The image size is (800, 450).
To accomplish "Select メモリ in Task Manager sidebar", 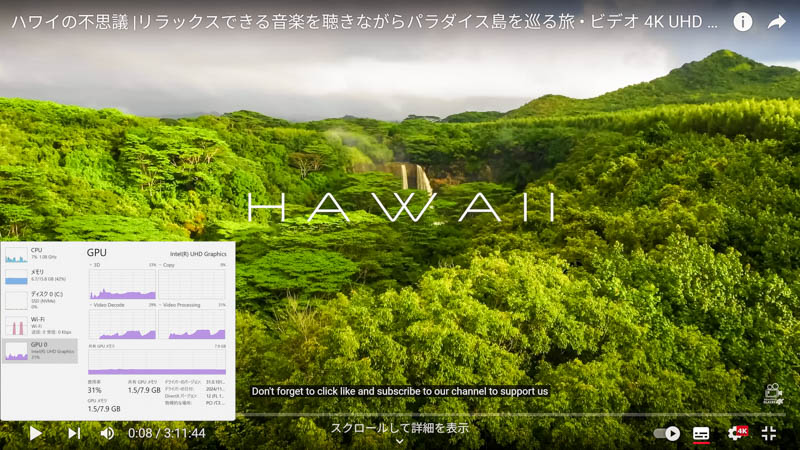I will pos(40,276).
